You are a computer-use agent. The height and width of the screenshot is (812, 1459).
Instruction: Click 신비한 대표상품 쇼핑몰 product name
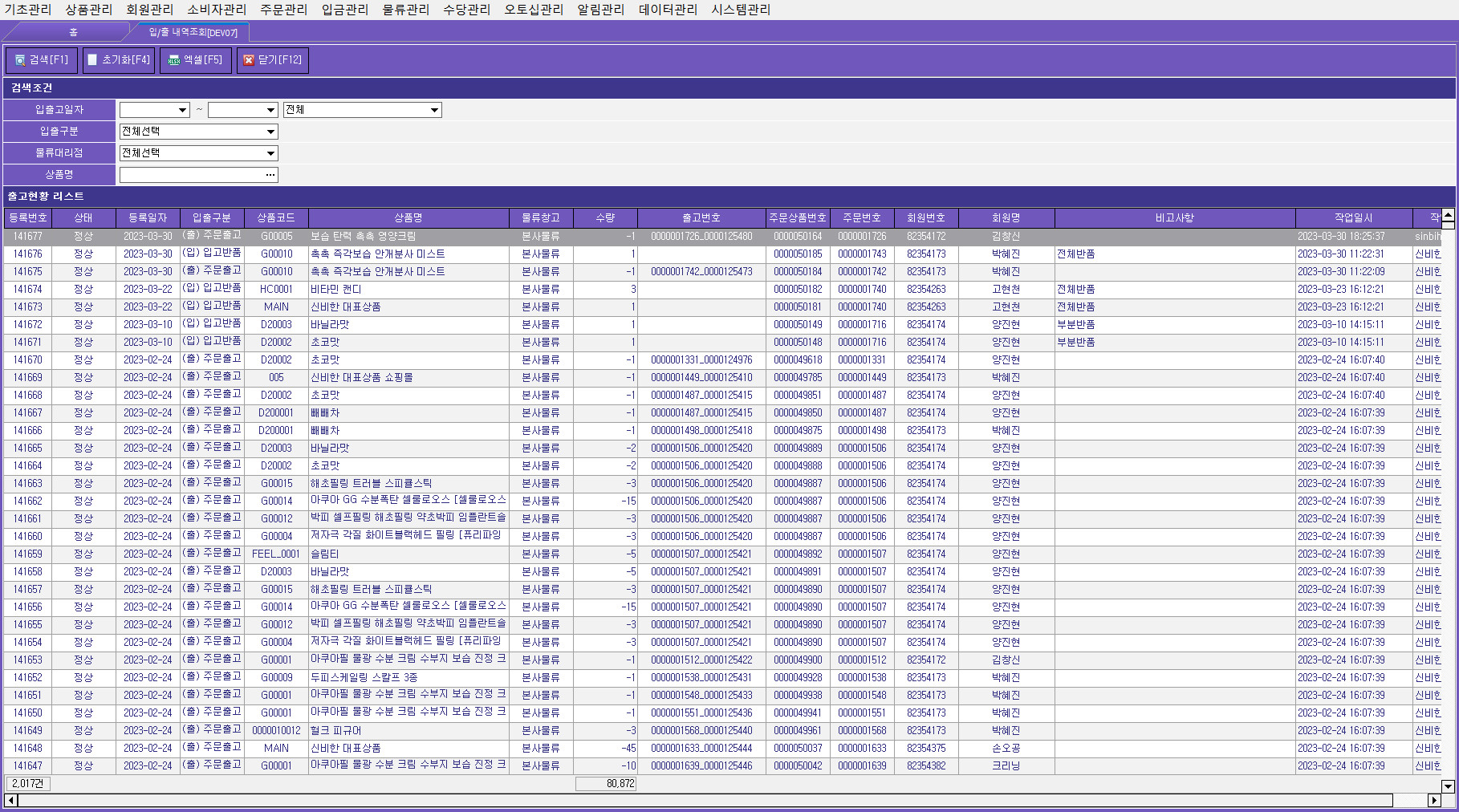tap(362, 378)
